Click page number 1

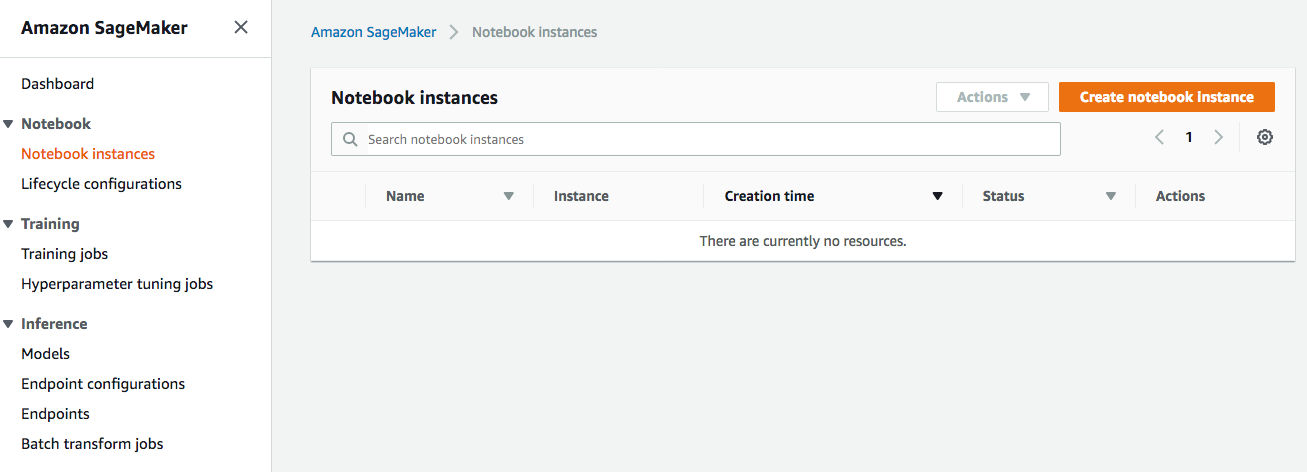pos(1189,138)
